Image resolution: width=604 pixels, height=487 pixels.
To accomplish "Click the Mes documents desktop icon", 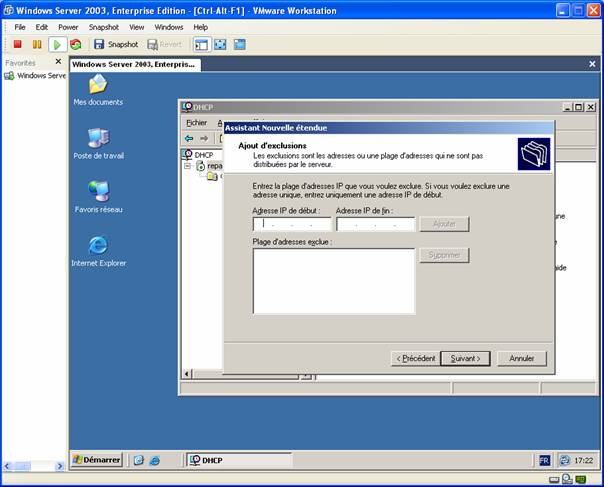I will pos(98,90).
